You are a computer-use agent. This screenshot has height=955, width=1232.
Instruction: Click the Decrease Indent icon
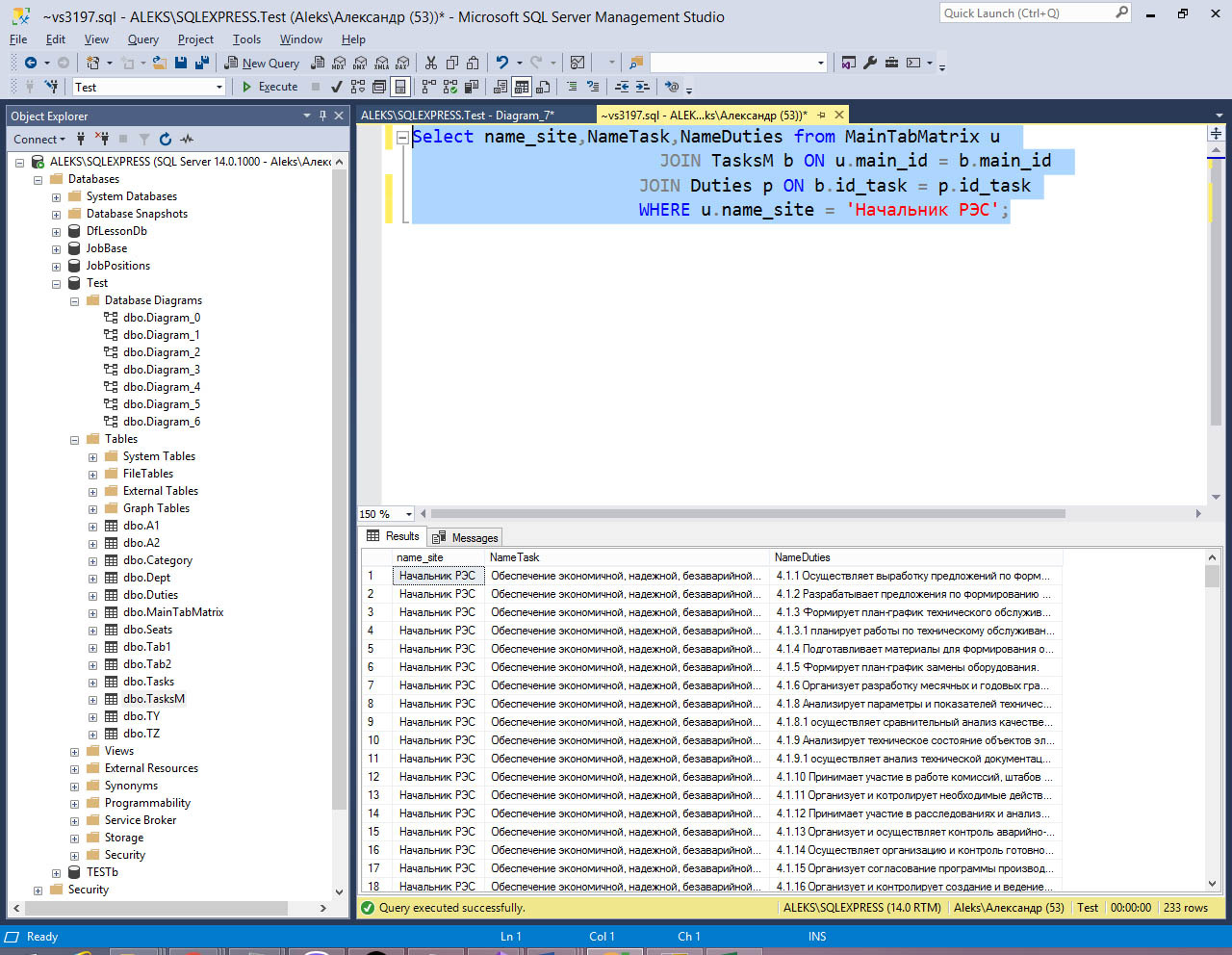(x=621, y=87)
